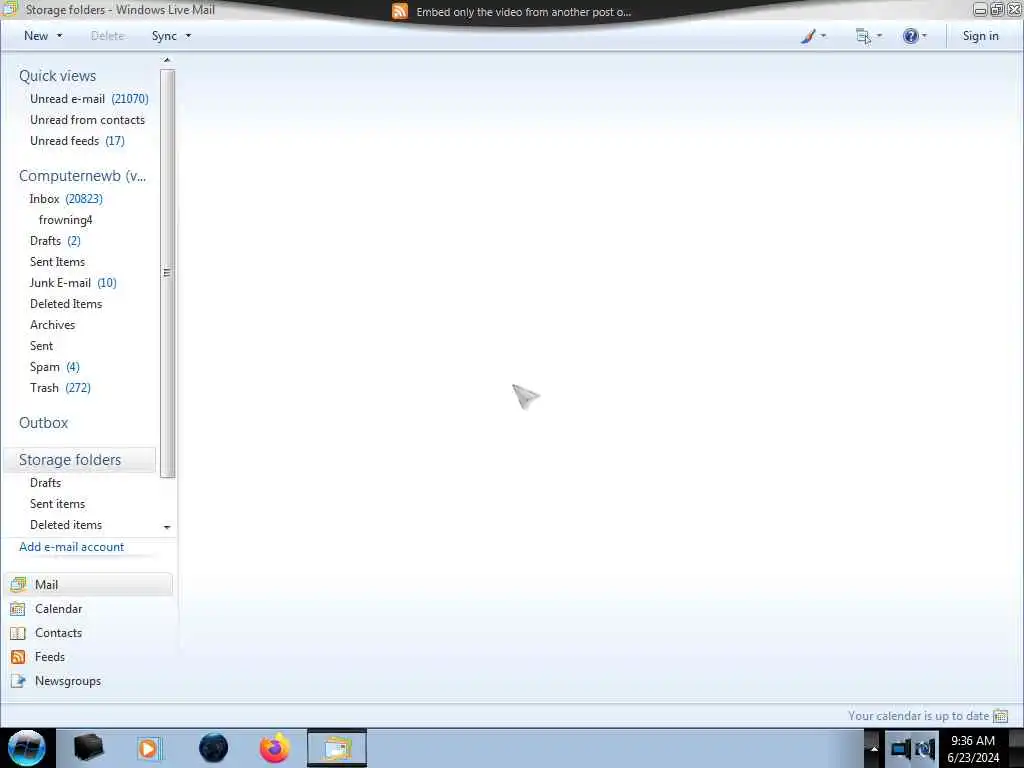Expand the Sync dropdown arrow
Image resolution: width=1024 pixels, height=768 pixels.
tap(188, 36)
